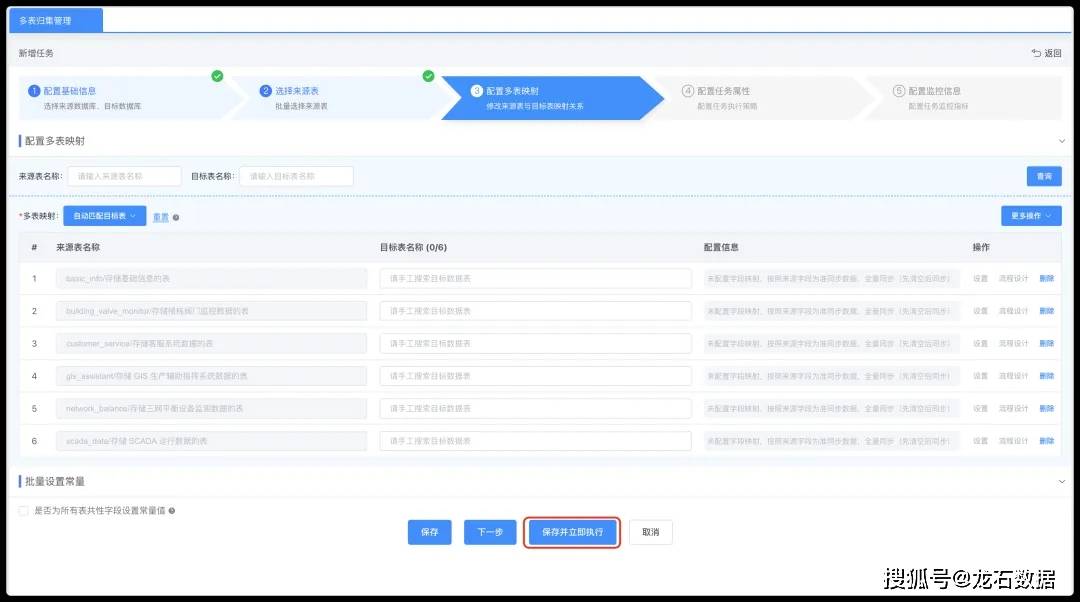Click the green checkmark on step 1

coord(217,76)
